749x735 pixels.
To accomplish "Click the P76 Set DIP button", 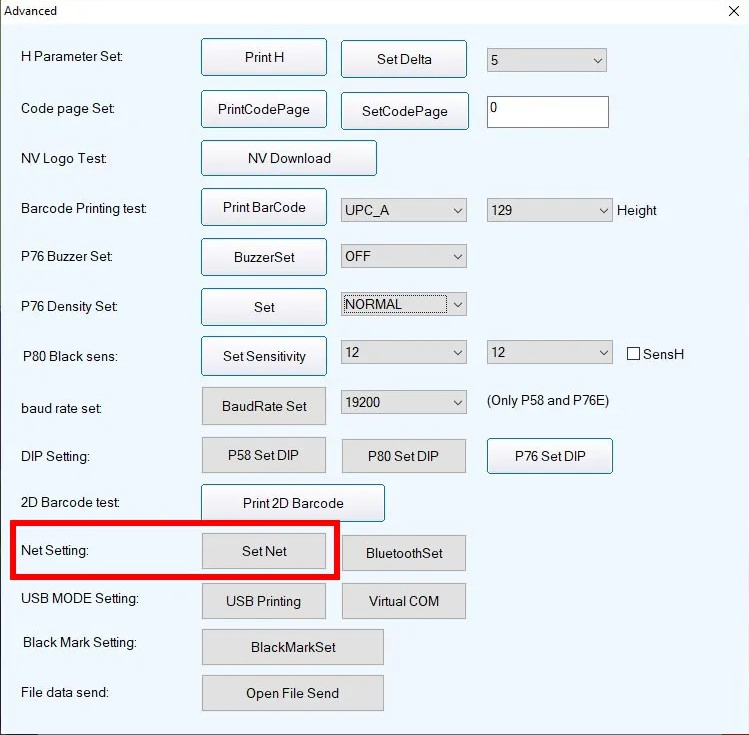I will [549, 456].
